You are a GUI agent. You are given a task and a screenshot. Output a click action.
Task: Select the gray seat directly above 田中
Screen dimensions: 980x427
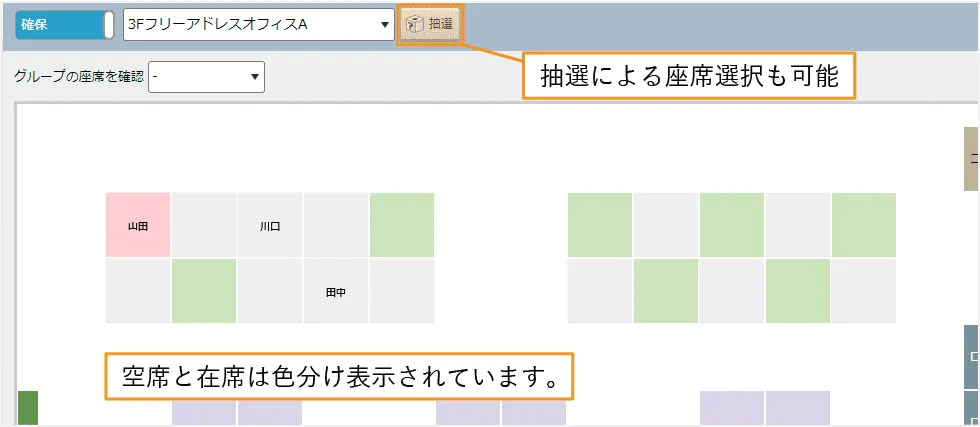click(336, 226)
